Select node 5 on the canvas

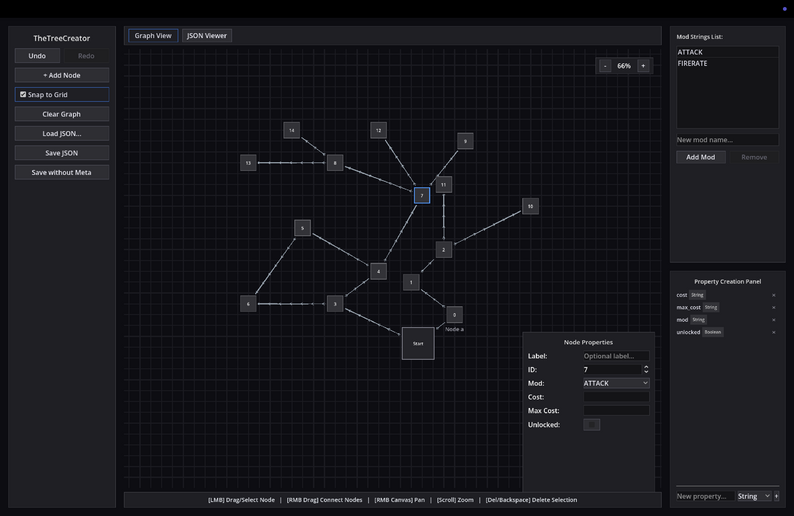click(x=302, y=228)
